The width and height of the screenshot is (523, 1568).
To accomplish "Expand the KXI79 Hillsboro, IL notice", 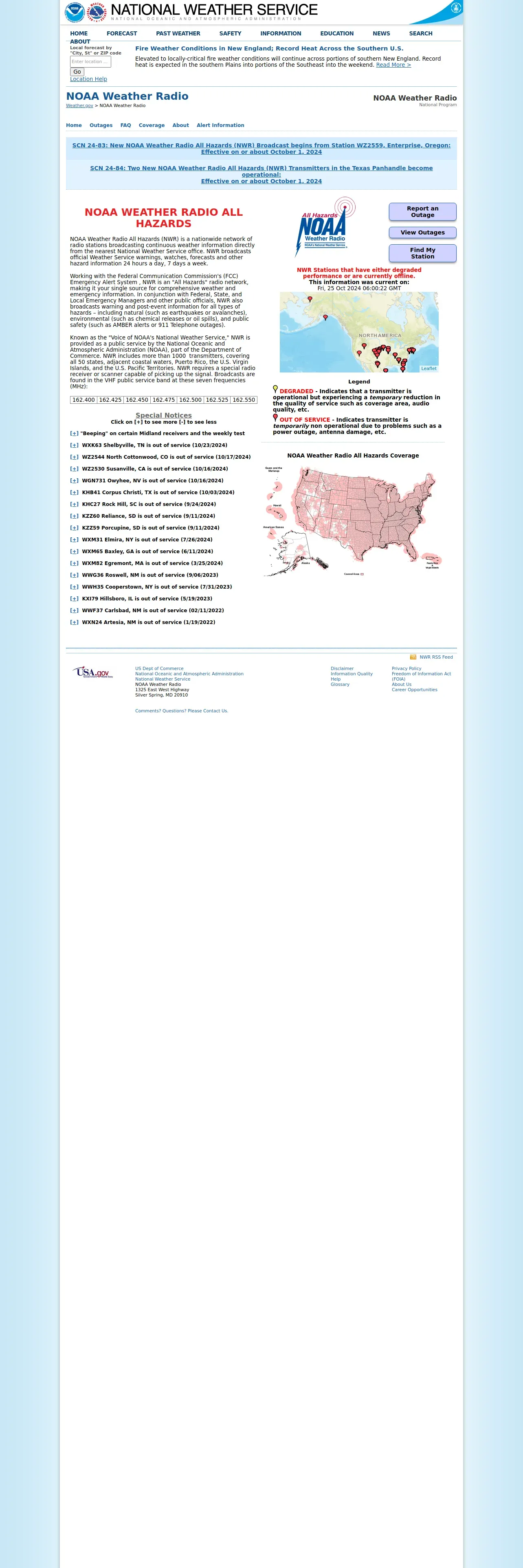I will point(74,599).
